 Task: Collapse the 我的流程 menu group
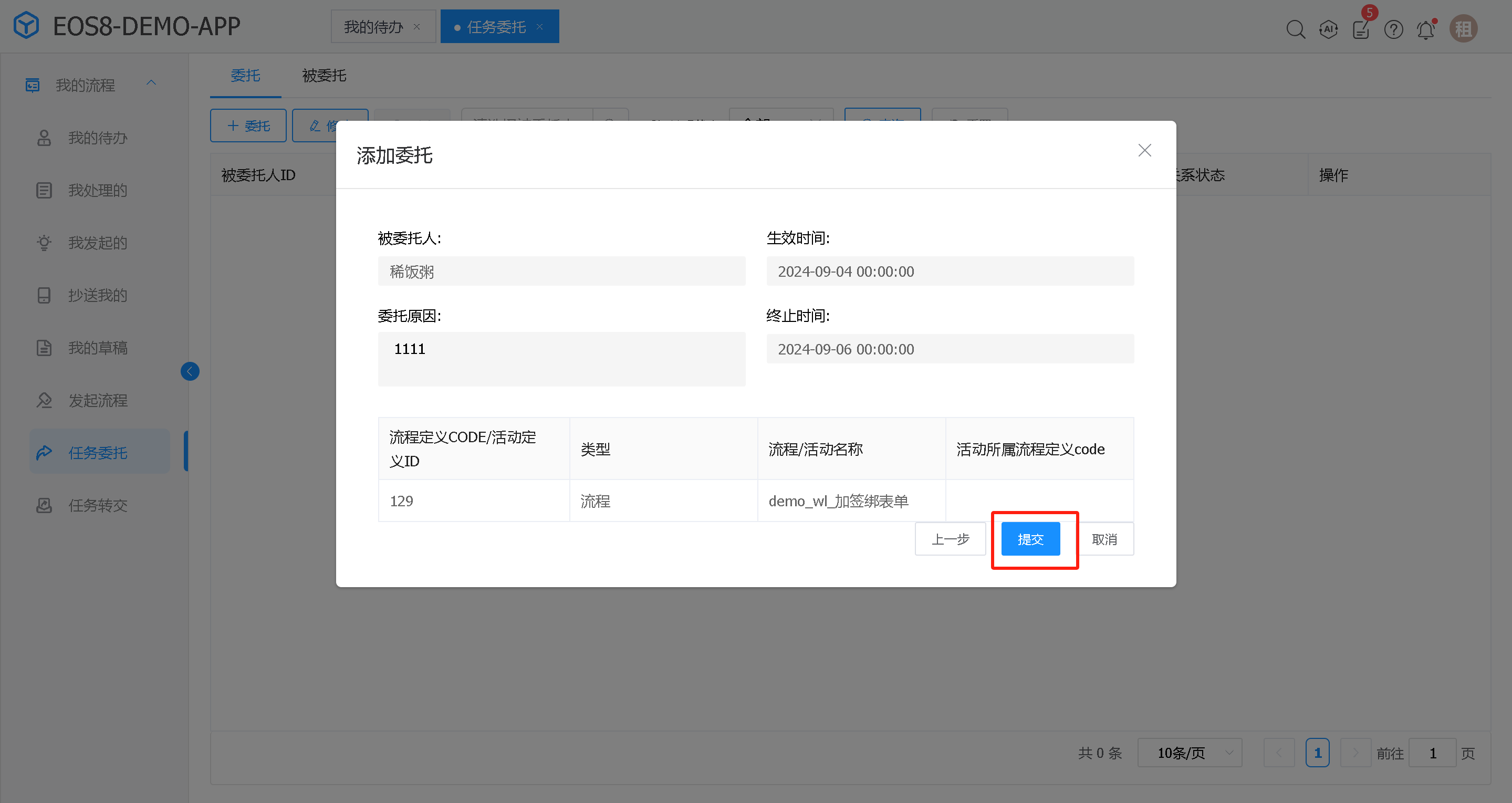[x=151, y=84]
